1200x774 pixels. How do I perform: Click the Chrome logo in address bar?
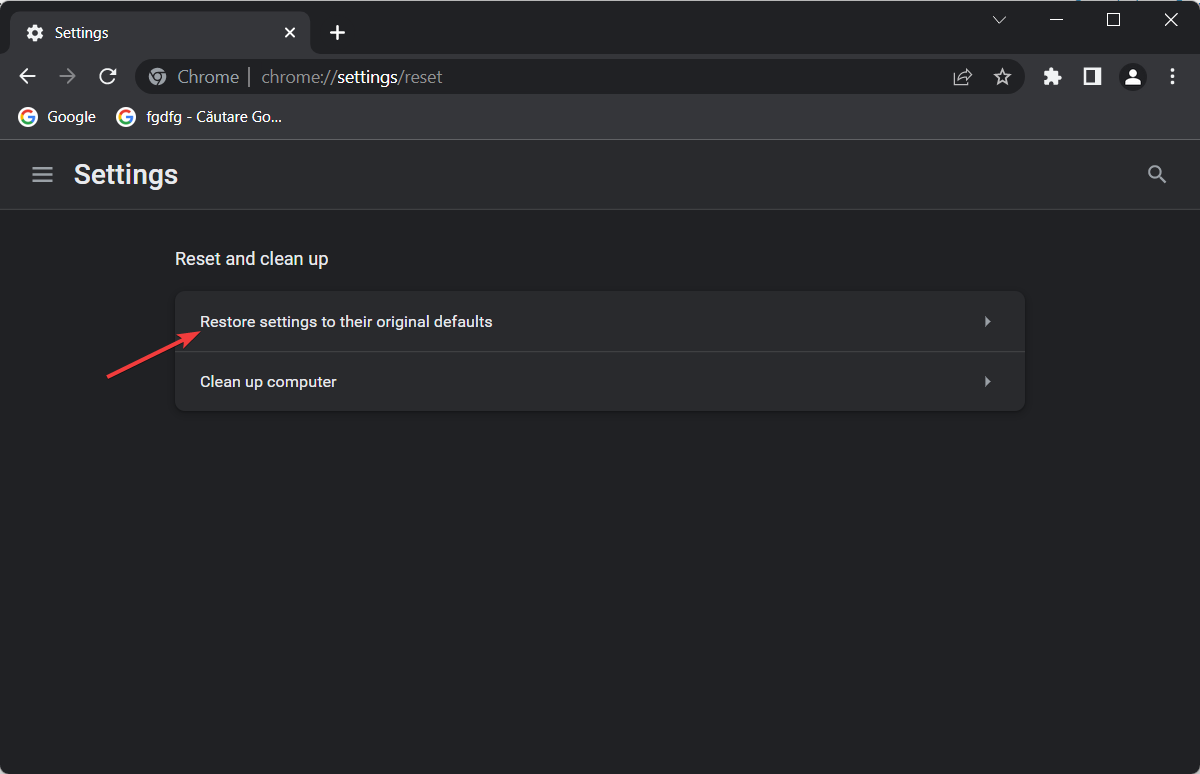(x=157, y=76)
